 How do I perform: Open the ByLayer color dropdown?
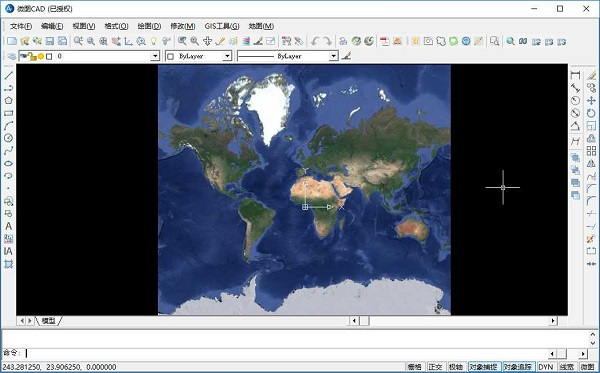click(x=227, y=56)
